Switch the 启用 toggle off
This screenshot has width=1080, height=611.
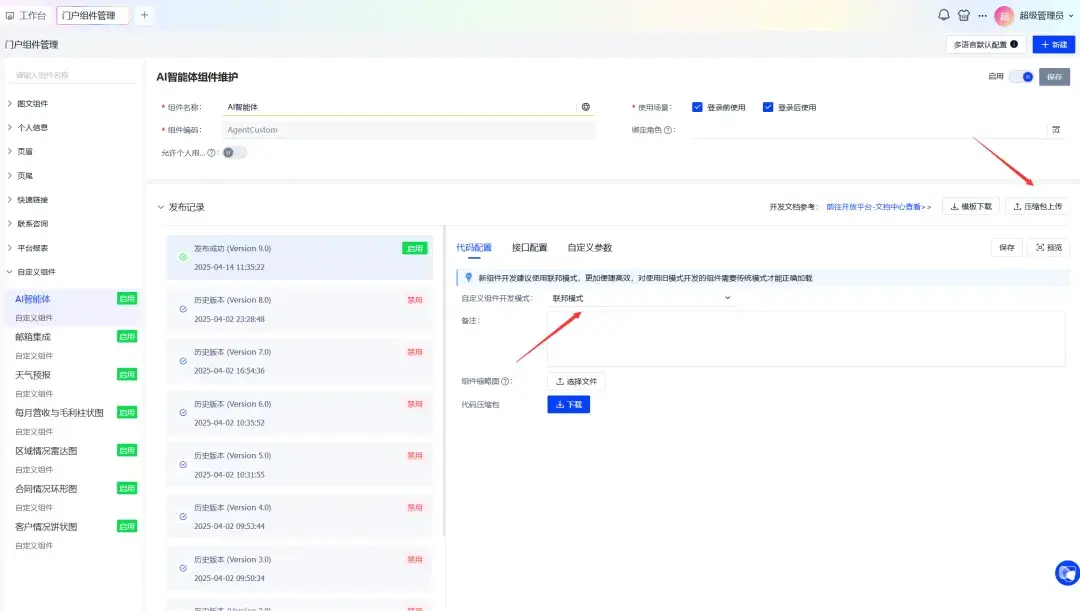pos(1021,76)
